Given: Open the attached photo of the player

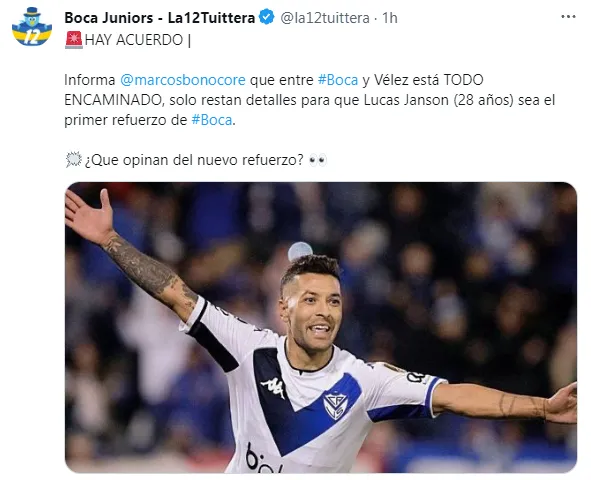Looking at the screenshot, I should pyautogui.click(x=321, y=327).
